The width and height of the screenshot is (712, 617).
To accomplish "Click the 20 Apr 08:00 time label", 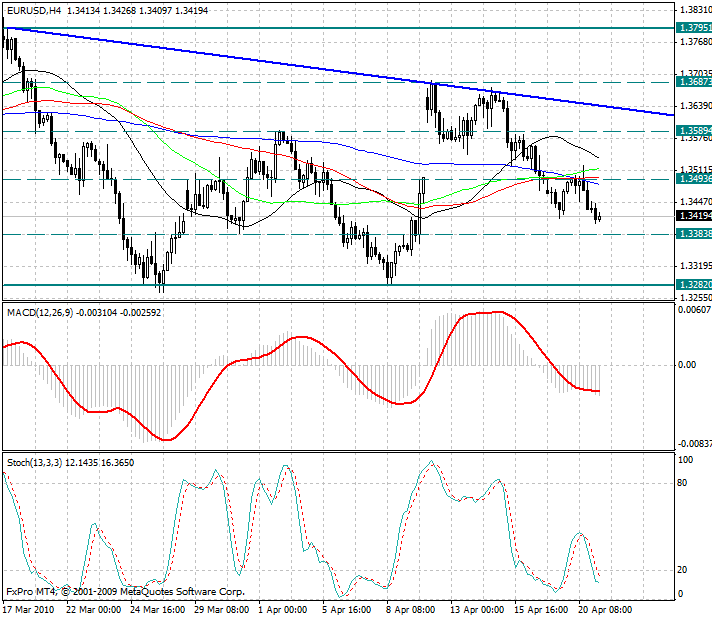I will [605, 609].
